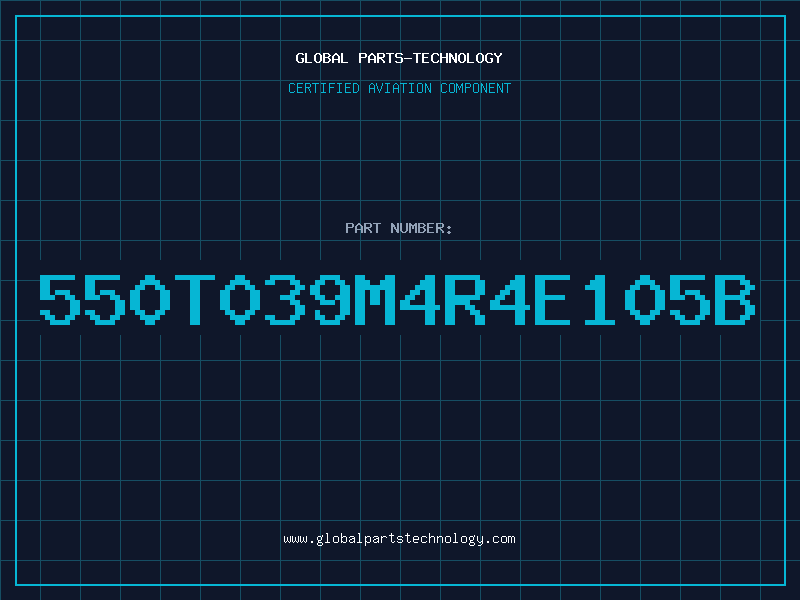Click the word COMPONENT in the subtitle
The height and width of the screenshot is (600, 800).
(476, 88)
